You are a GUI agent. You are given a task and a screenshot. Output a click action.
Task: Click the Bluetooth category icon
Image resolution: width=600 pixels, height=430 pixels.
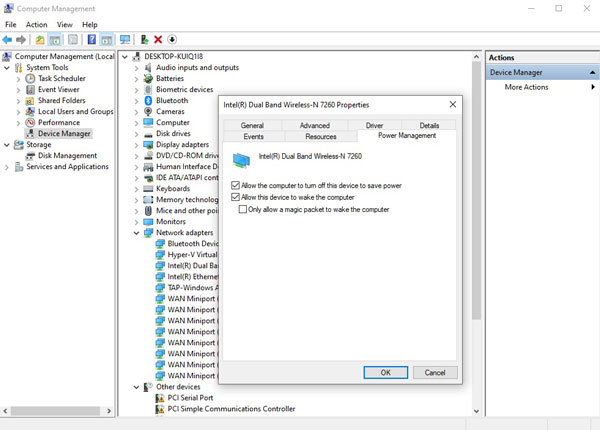[148, 101]
